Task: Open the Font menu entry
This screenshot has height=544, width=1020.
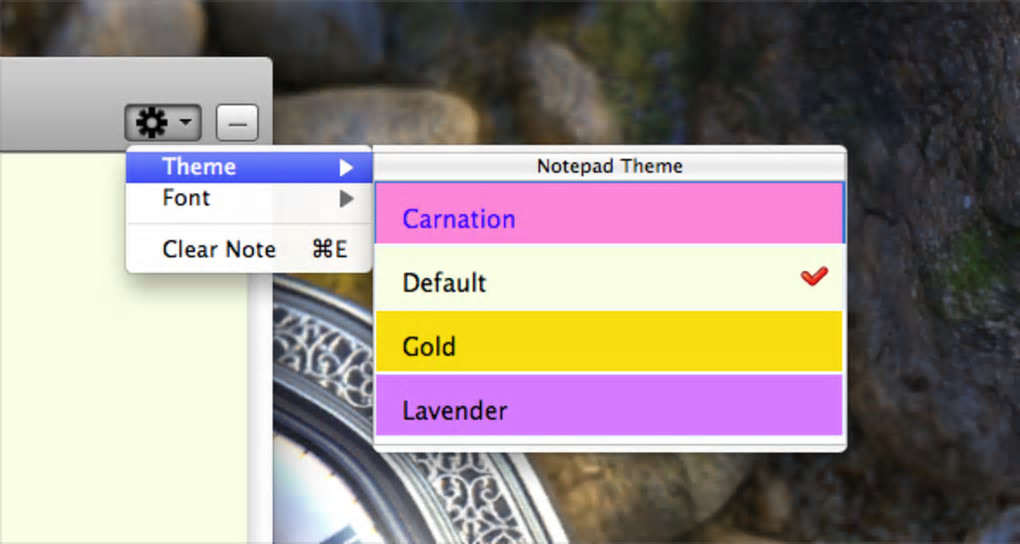Action: click(x=186, y=198)
